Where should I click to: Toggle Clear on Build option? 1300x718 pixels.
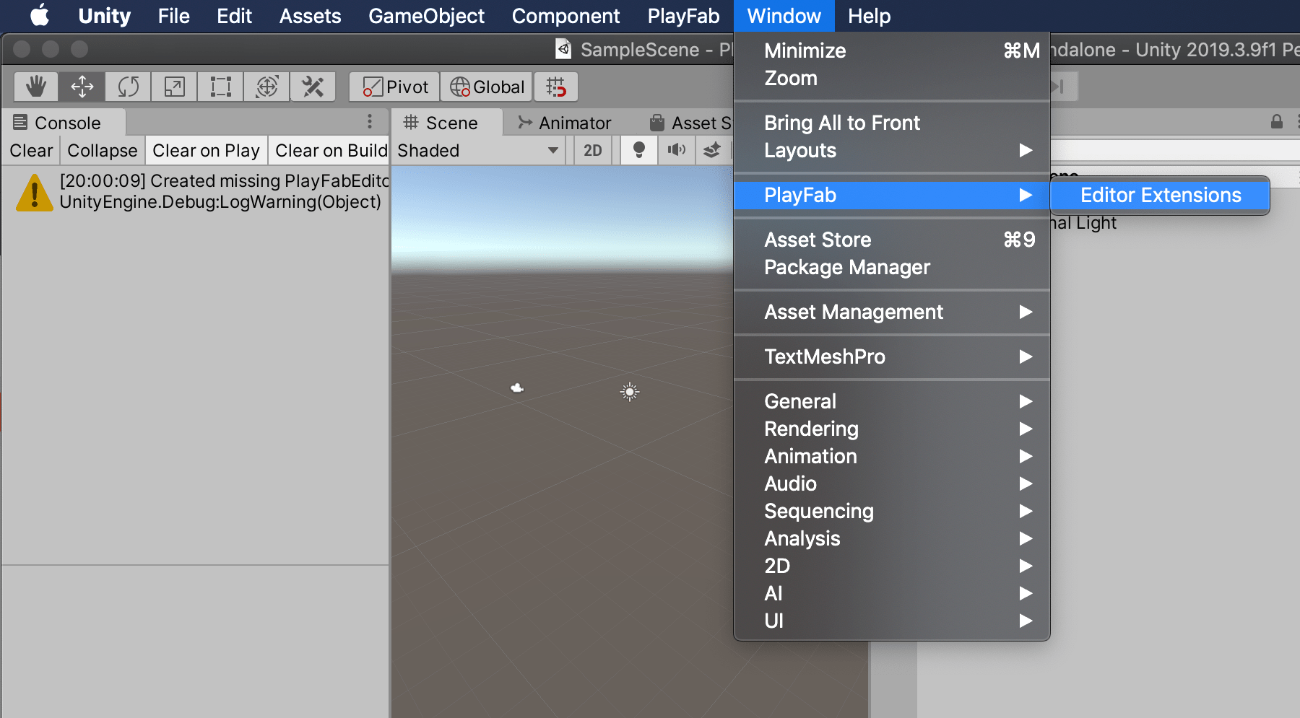click(330, 150)
